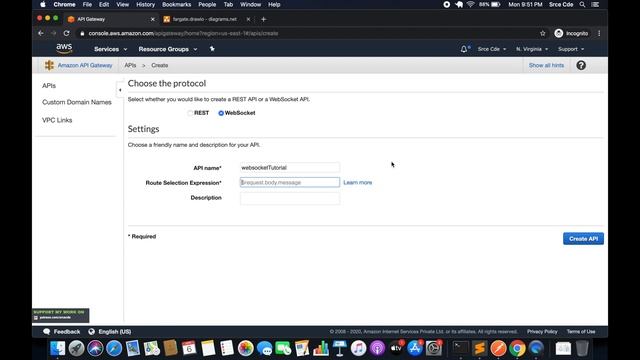Click into the API name field
The image size is (640, 360).
pyautogui.click(x=290, y=168)
